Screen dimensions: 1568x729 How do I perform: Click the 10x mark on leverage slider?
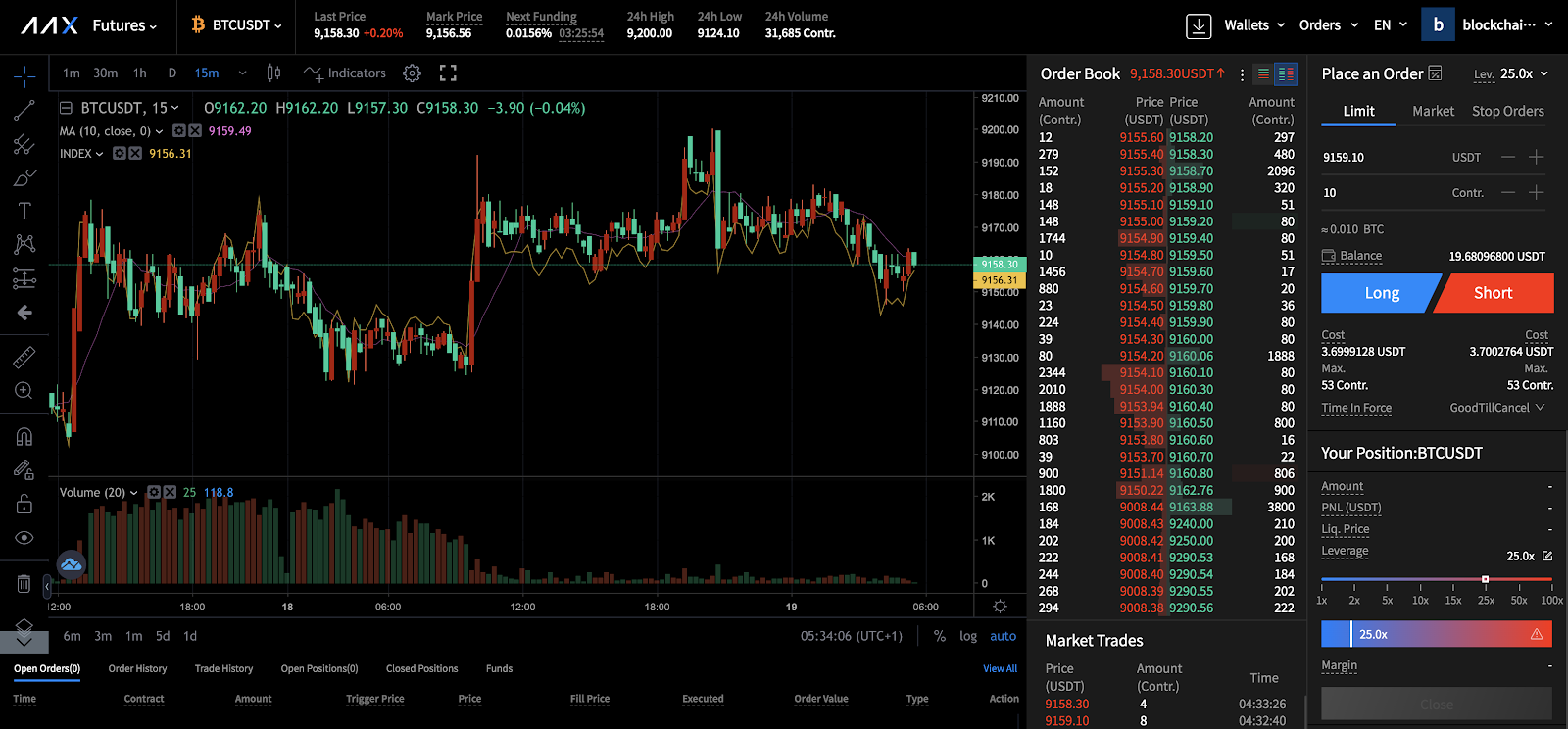1420,600
